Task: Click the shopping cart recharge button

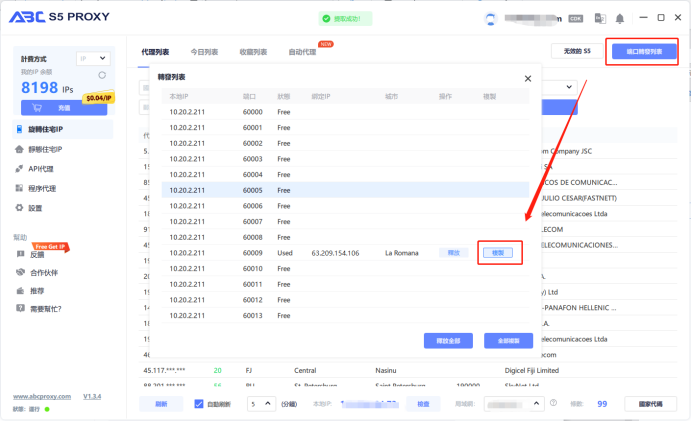Action: (x=64, y=108)
